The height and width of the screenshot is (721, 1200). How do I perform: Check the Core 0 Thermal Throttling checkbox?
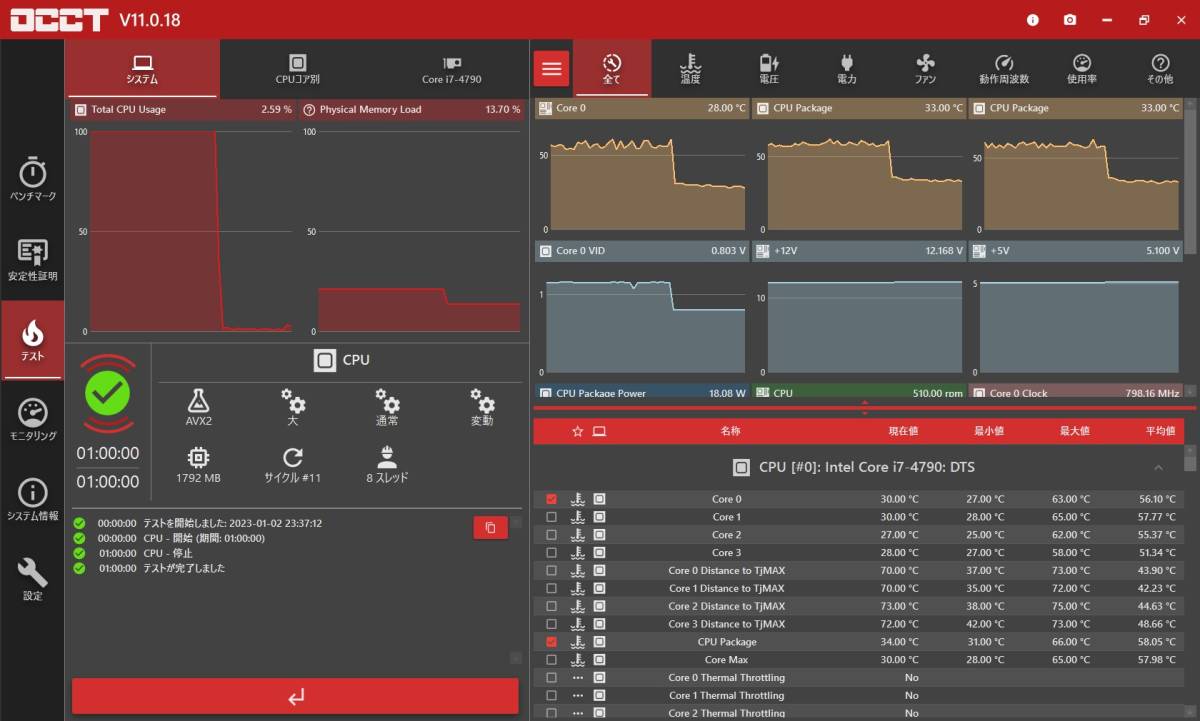point(551,678)
